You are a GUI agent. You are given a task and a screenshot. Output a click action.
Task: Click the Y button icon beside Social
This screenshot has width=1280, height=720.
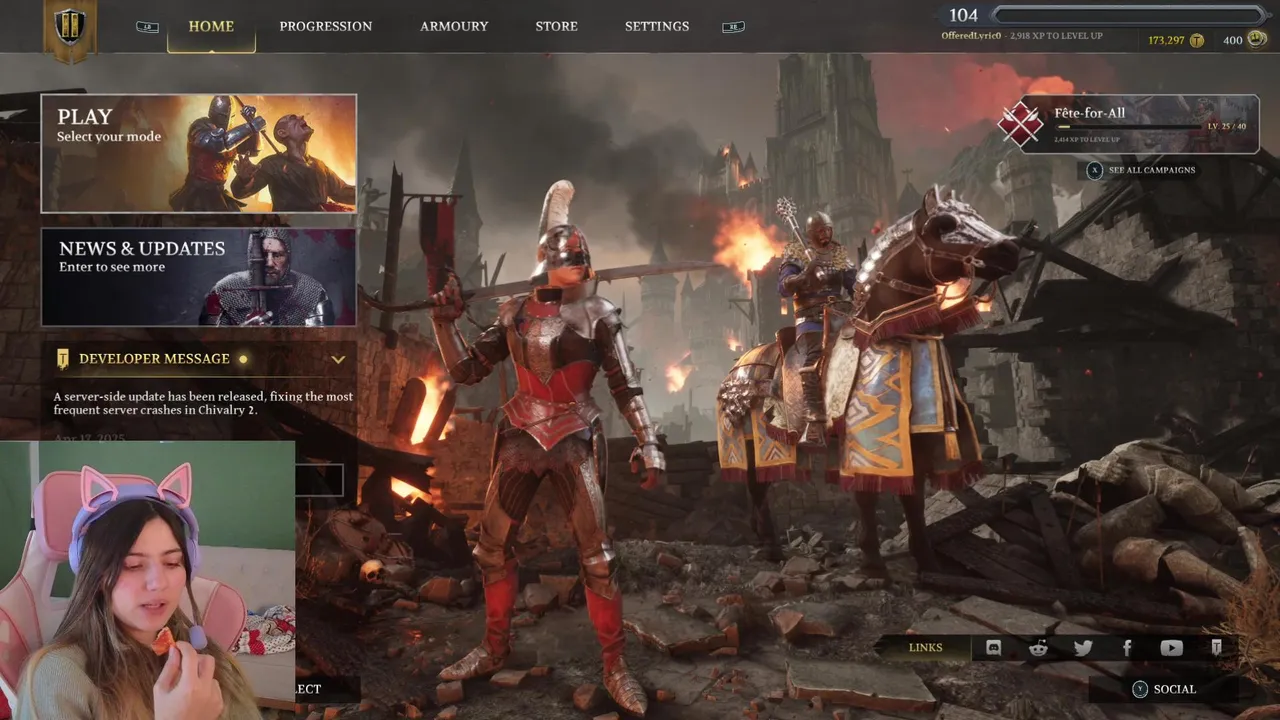(1139, 689)
